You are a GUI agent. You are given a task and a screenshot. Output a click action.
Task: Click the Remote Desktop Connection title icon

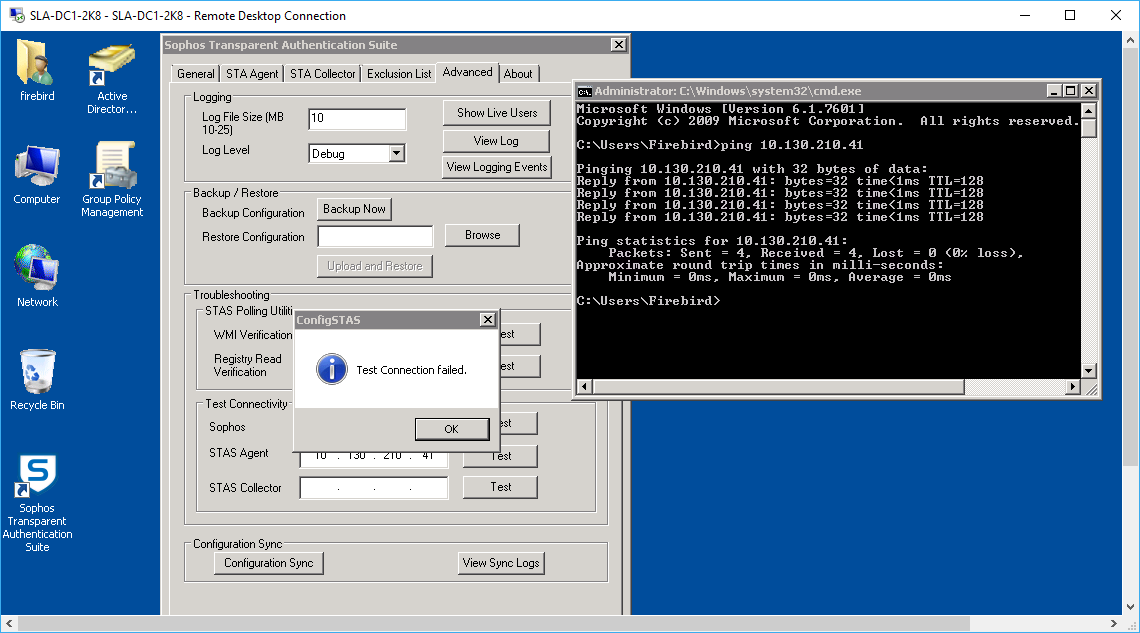click(x=16, y=15)
